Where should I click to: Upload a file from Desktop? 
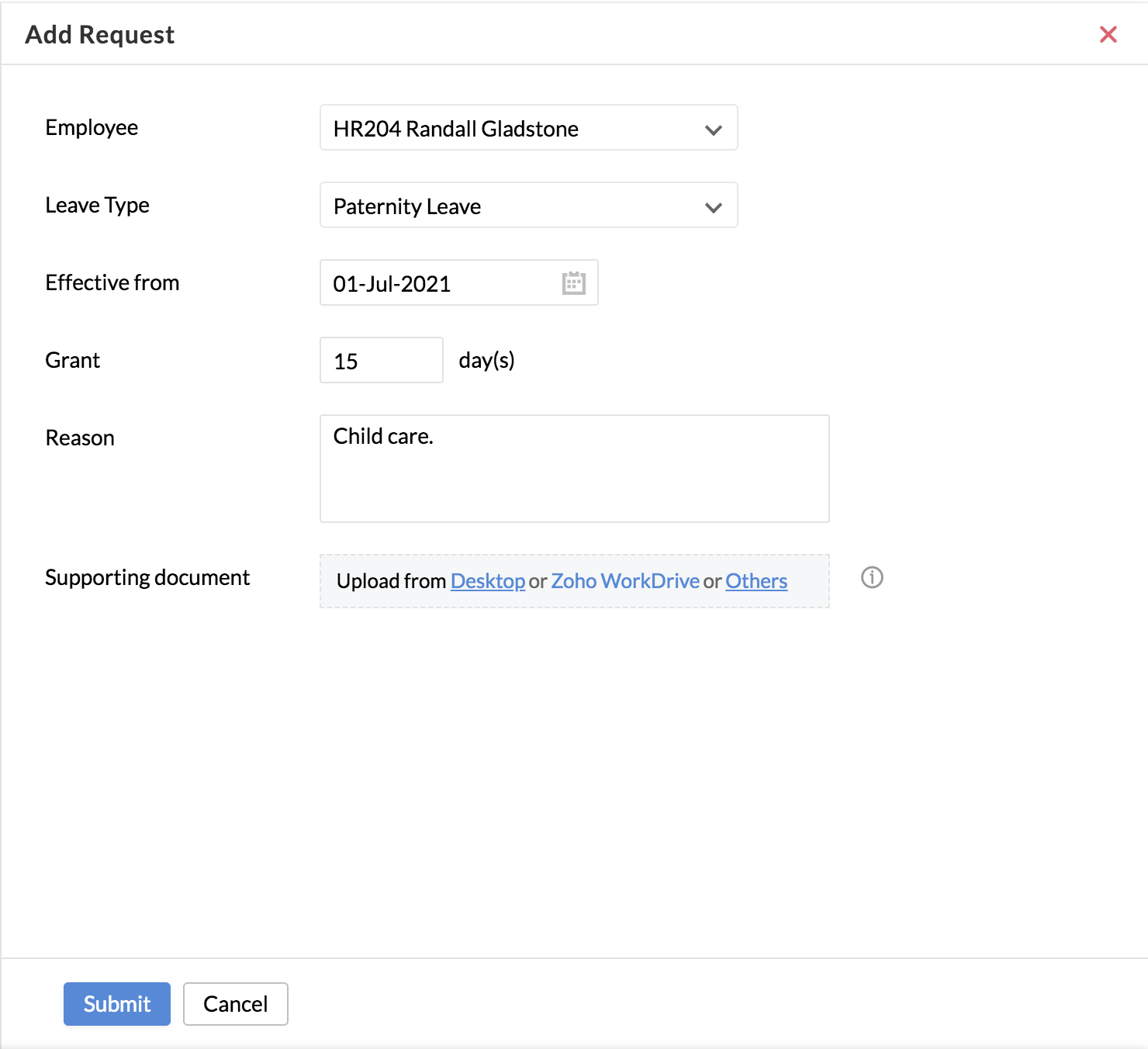(x=488, y=581)
